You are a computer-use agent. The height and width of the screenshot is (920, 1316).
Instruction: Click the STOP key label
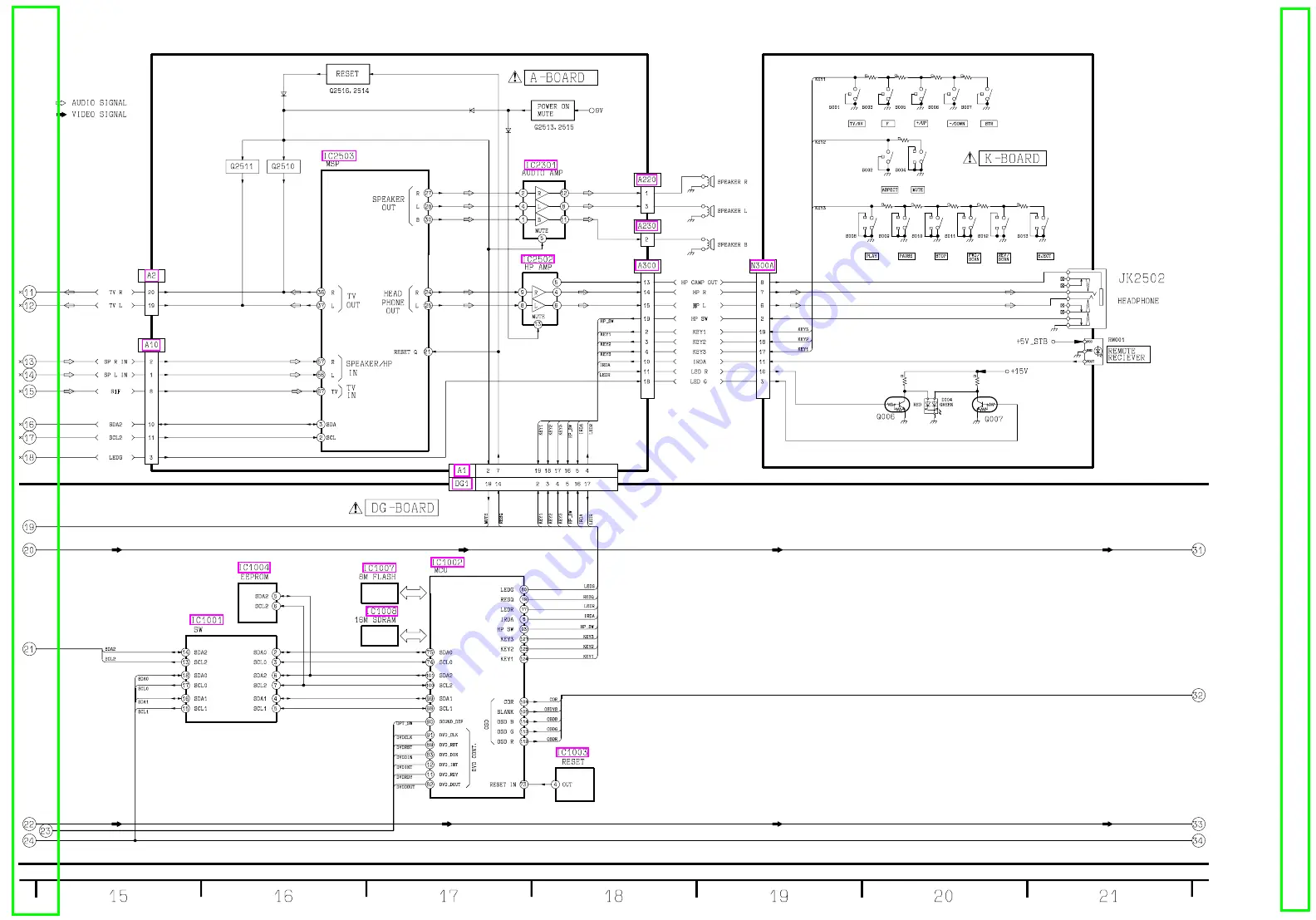point(941,256)
